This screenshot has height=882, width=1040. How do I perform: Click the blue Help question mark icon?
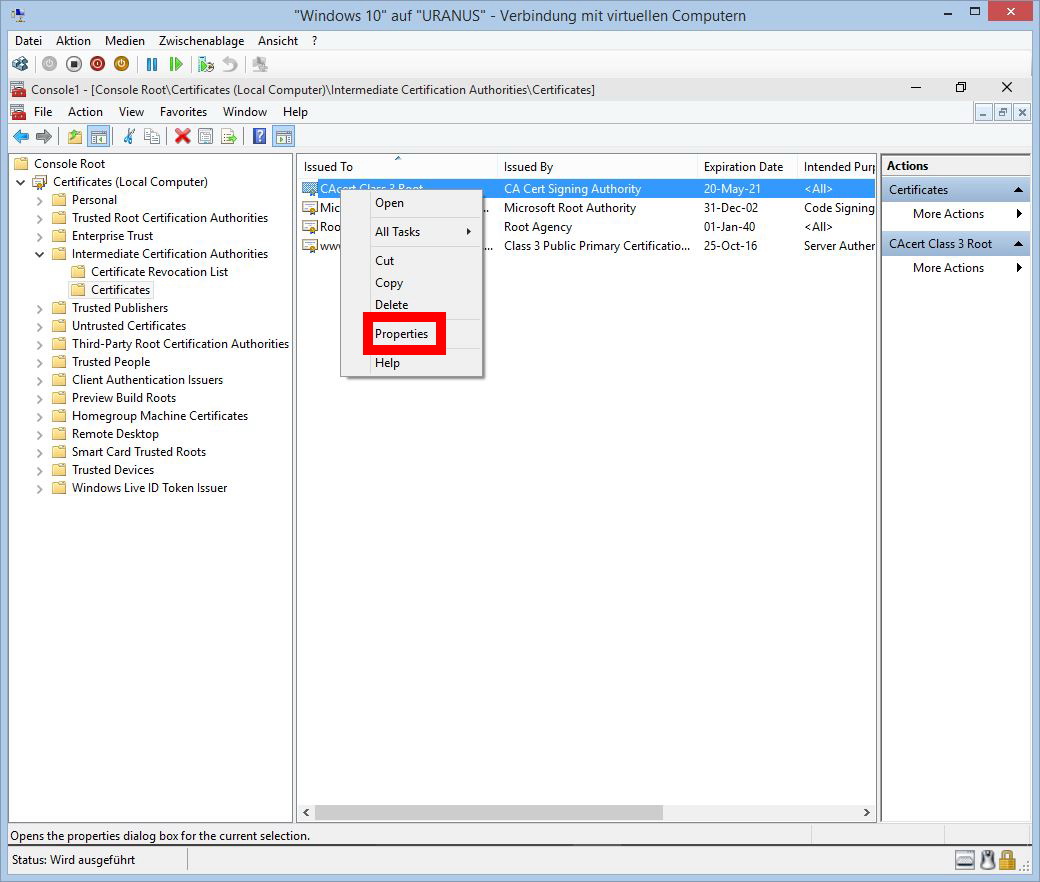pyautogui.click(x=259, y=137)
